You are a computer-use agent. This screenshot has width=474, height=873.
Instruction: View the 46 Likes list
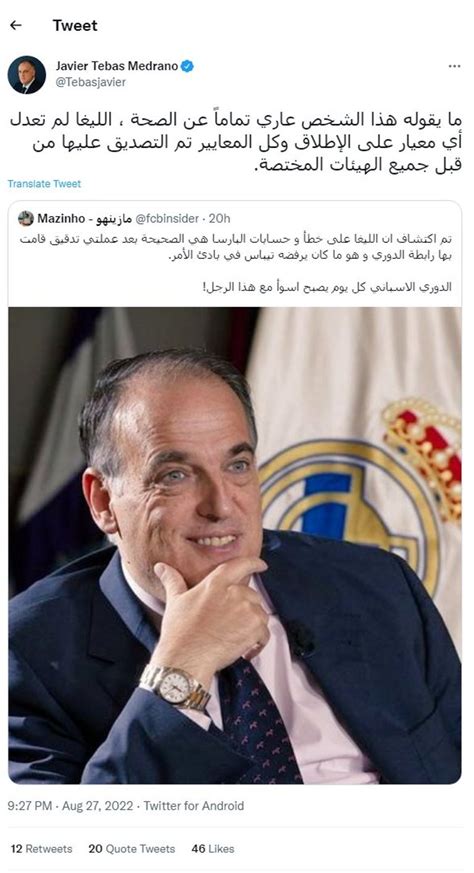213,849
